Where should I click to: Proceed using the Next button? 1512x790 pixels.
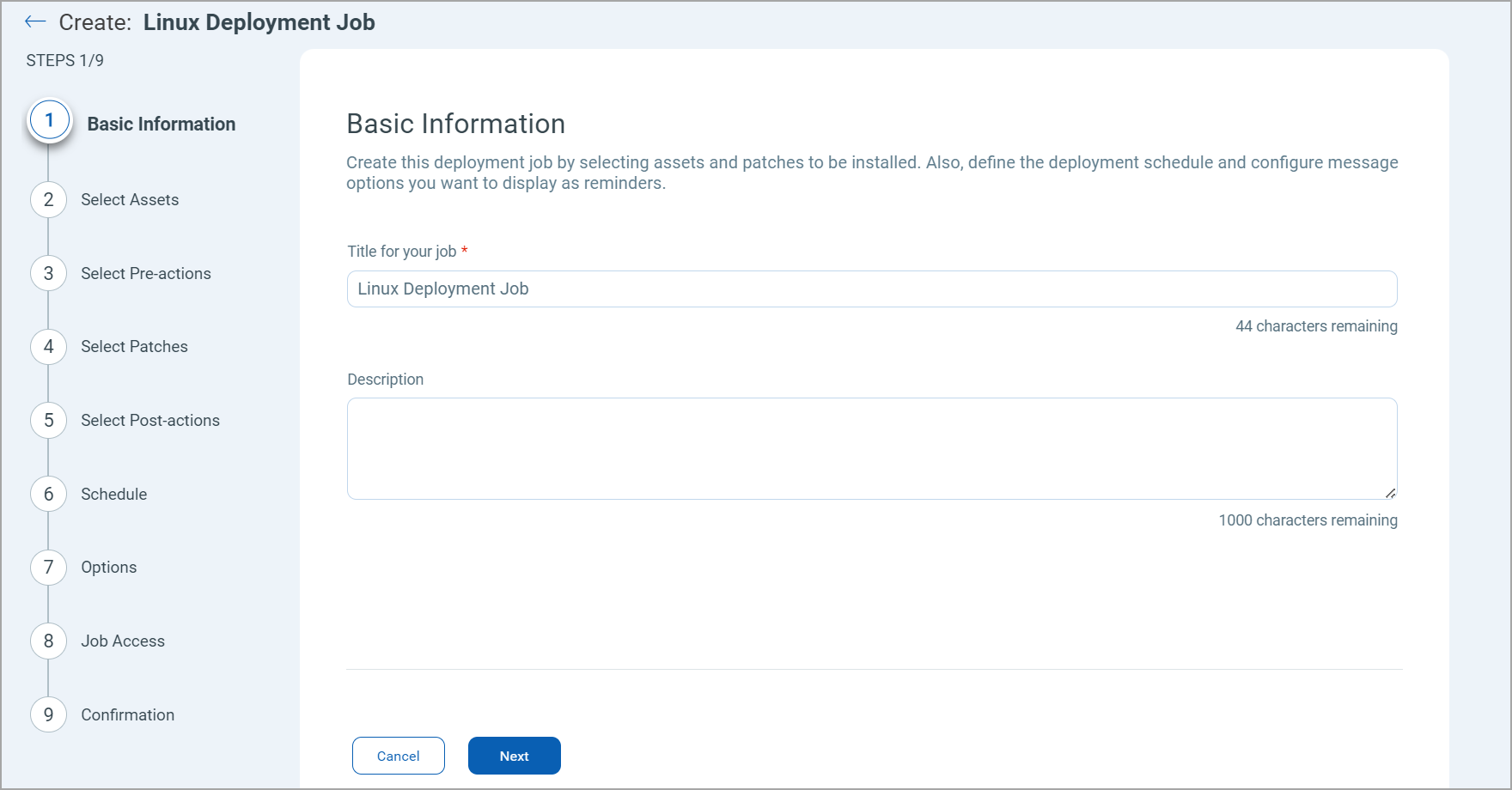click(514, 756)
